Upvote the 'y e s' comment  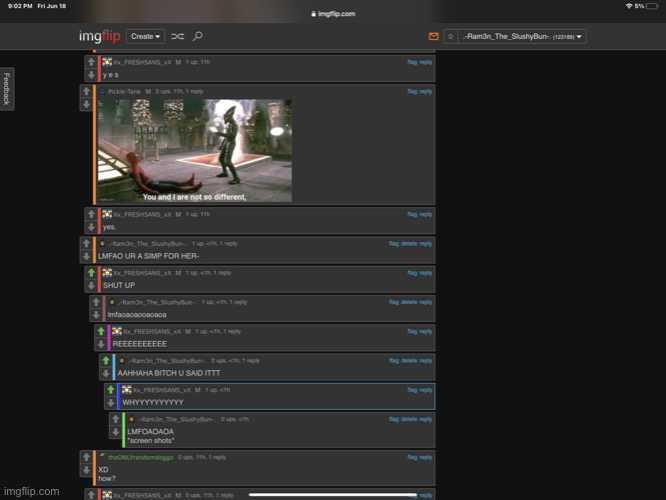point(91,62)
